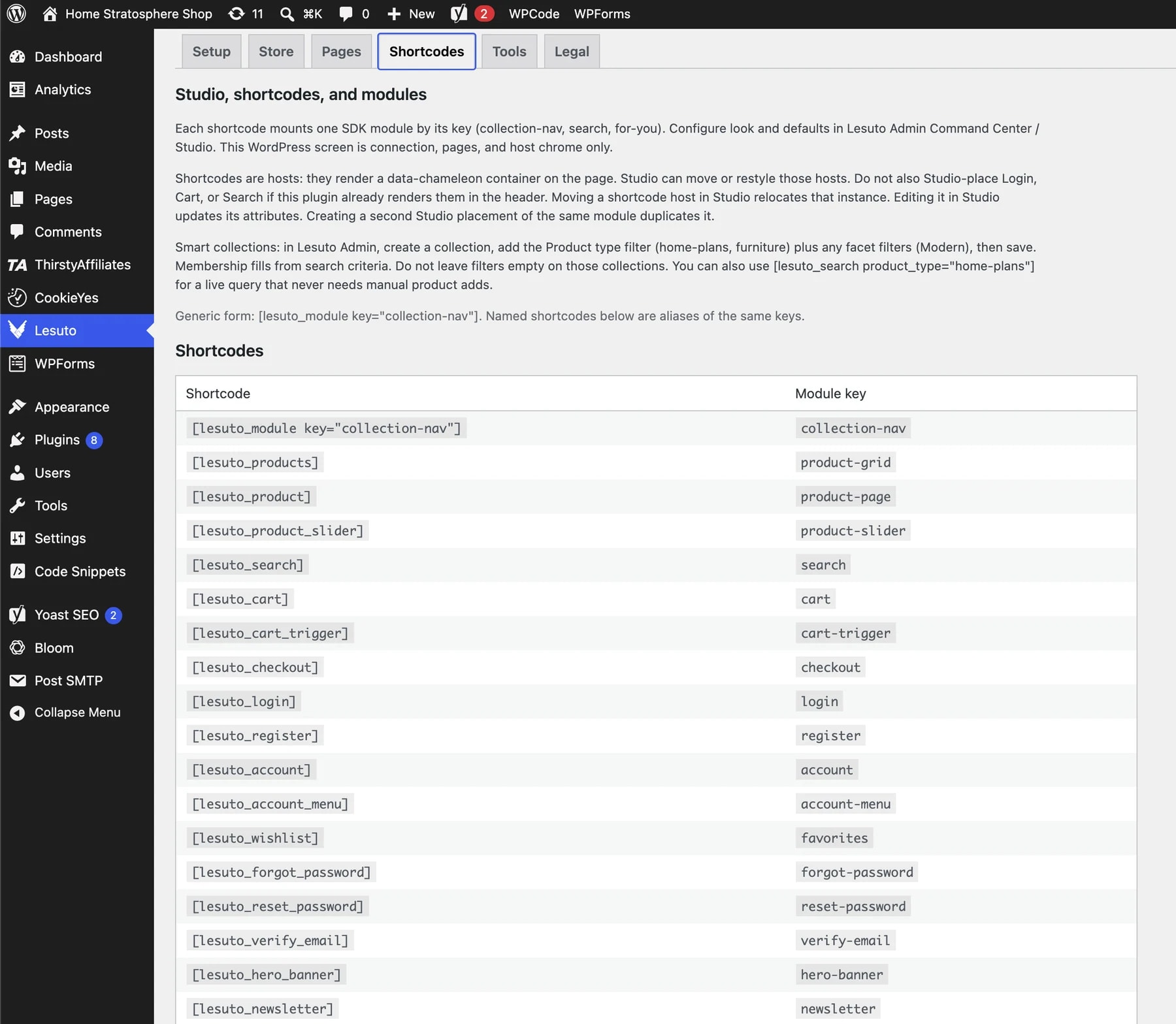Click the favorites module key
Image resolution: width=1176 pixels, height=1024 pixels.
click(x=834, y=838)
